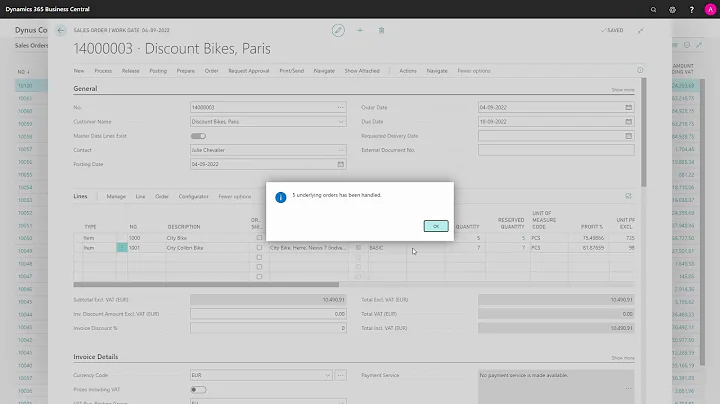Click the External Document No. field
This screenshot has width=720, height=404.
pos(556,150)
